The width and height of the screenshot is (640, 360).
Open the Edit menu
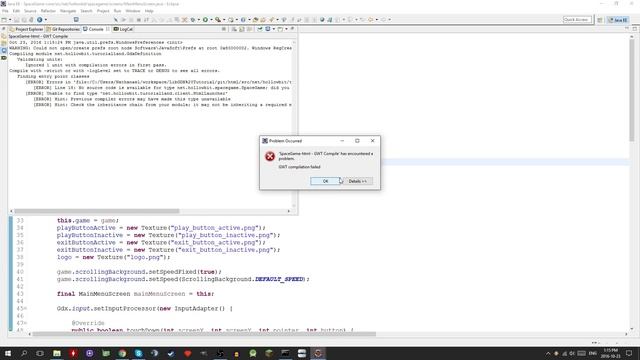[16, 11]
